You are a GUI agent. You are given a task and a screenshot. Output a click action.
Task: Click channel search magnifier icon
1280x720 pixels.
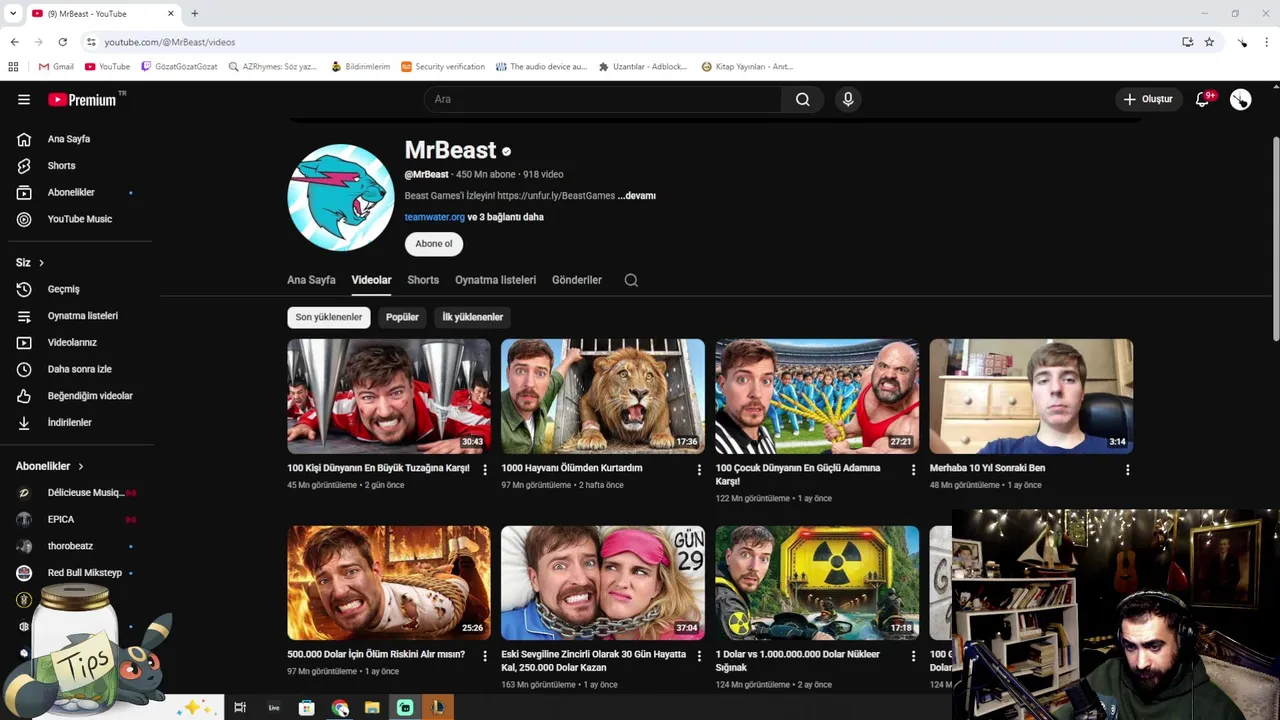pyautogui.click(x=631, y=280)
